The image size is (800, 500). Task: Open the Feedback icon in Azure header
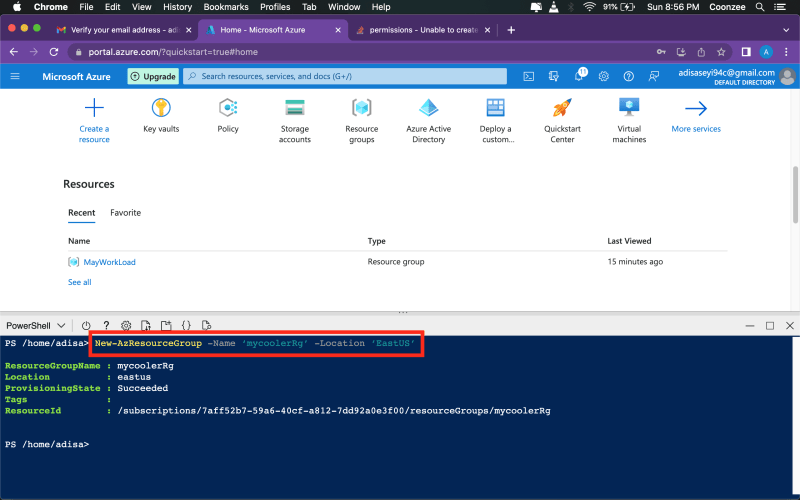point(654,77)
